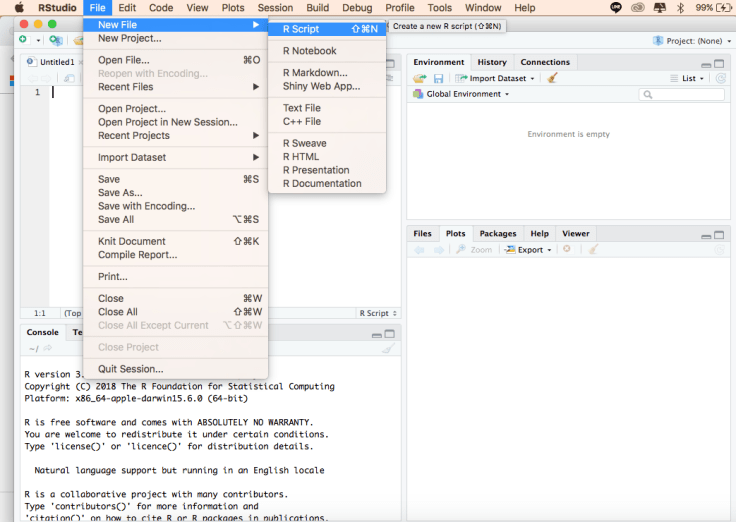Select Save with Encoding option

coord(176,206)
